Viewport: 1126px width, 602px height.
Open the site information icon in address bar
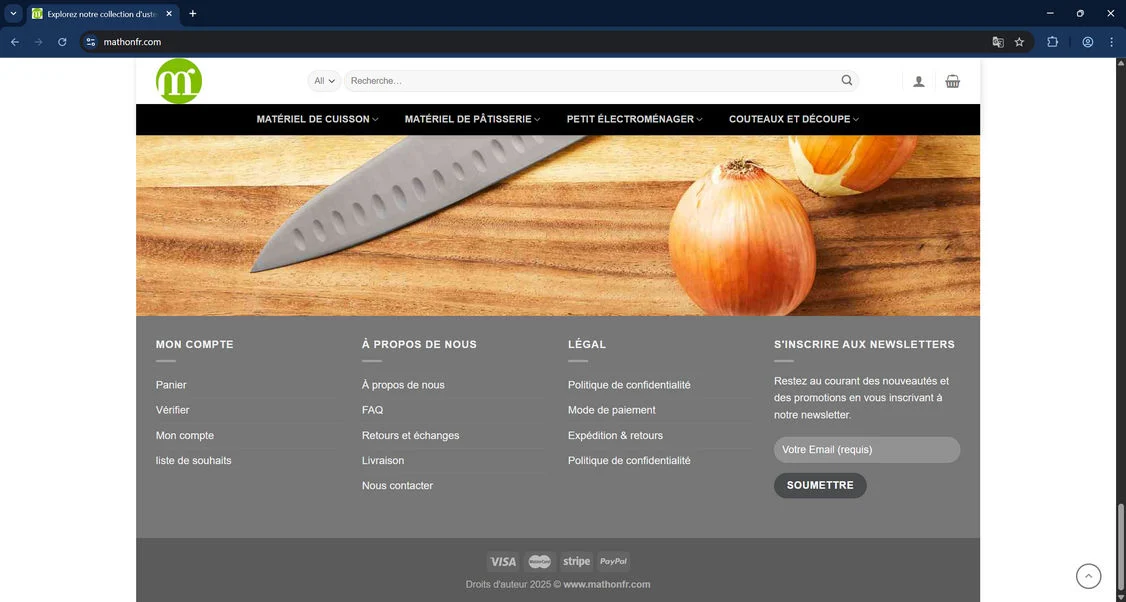pyautogui.click(x=90, y=42)
